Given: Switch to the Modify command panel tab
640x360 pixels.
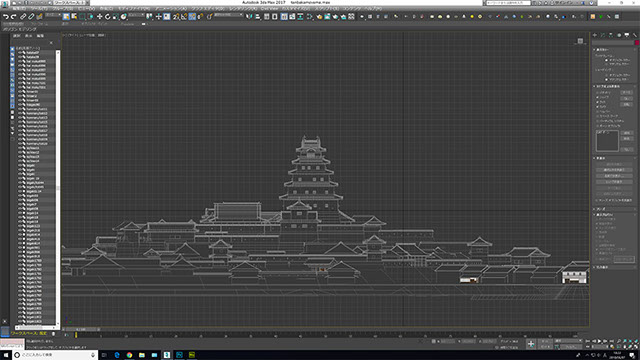Looking at the screenshot, I should (x=603, y=36).
